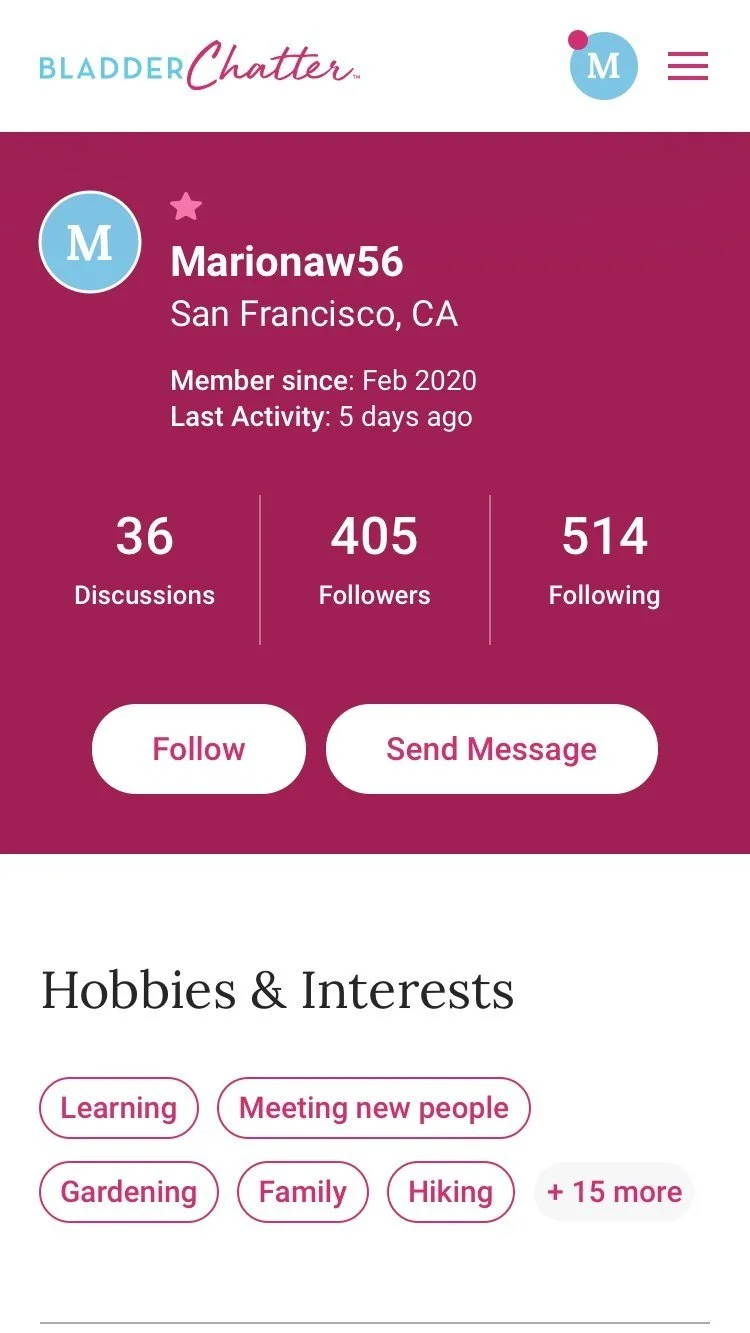Click the Send Message button
Image resolution: width=750 pixels, height=1333 pixels.
click(492, 749)
